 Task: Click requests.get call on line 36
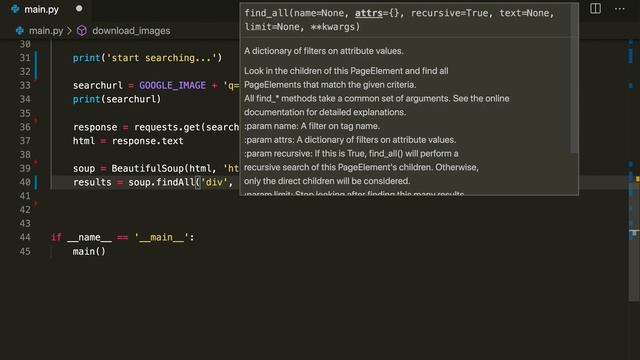[x=187, y=127]
